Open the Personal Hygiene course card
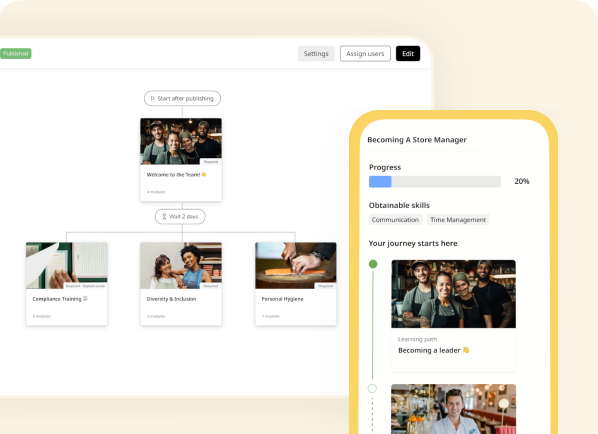 pos(296,284)
